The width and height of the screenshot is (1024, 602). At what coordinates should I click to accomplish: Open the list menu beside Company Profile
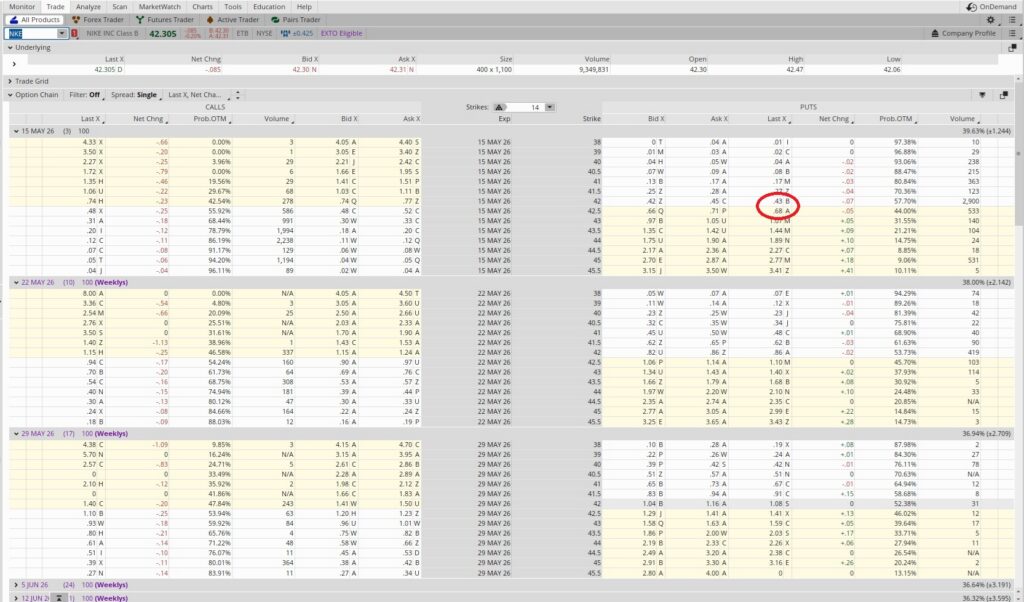click(1012, 33)
